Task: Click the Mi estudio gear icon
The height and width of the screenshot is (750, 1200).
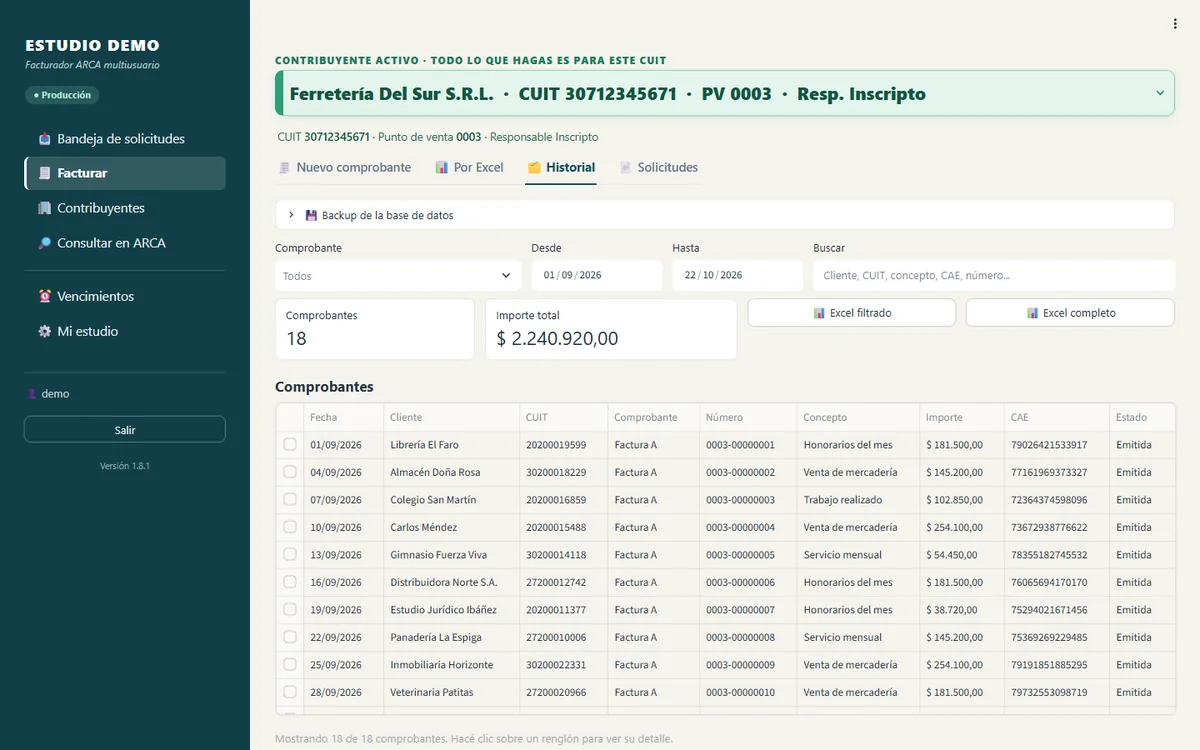Action: tap(45, 331)
